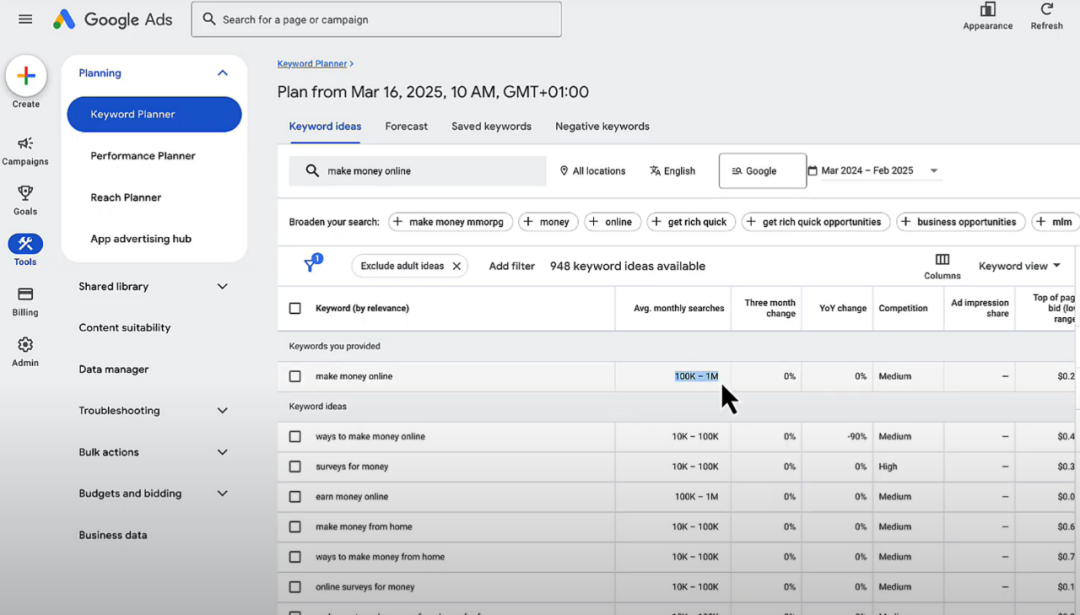Viewport: 1080px width, 615px height.
Task: Open the Negative keywords tab
Action: click(x=602, y=127)
